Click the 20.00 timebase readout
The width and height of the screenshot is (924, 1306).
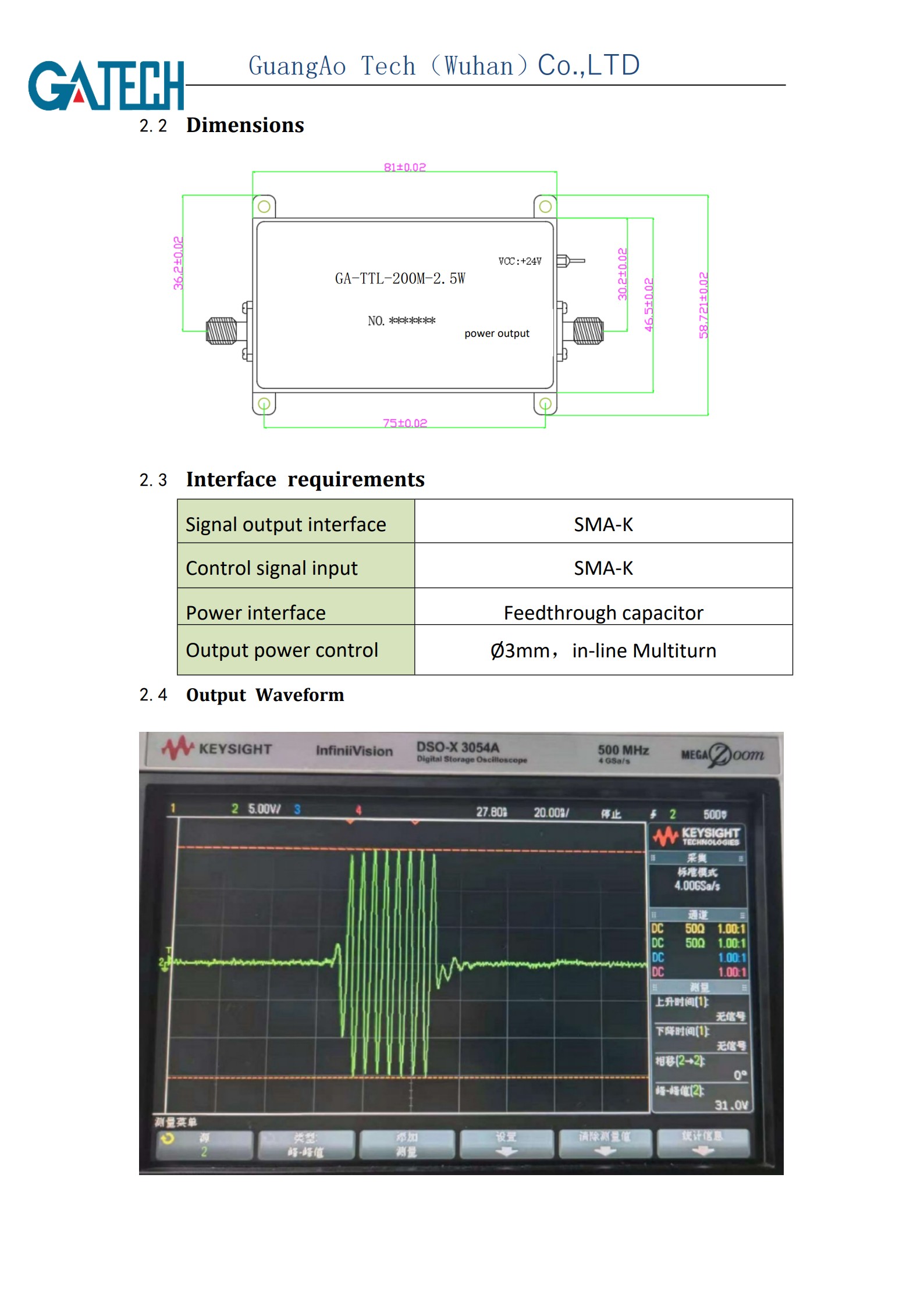pyautogui.click(x=552, y=812)
